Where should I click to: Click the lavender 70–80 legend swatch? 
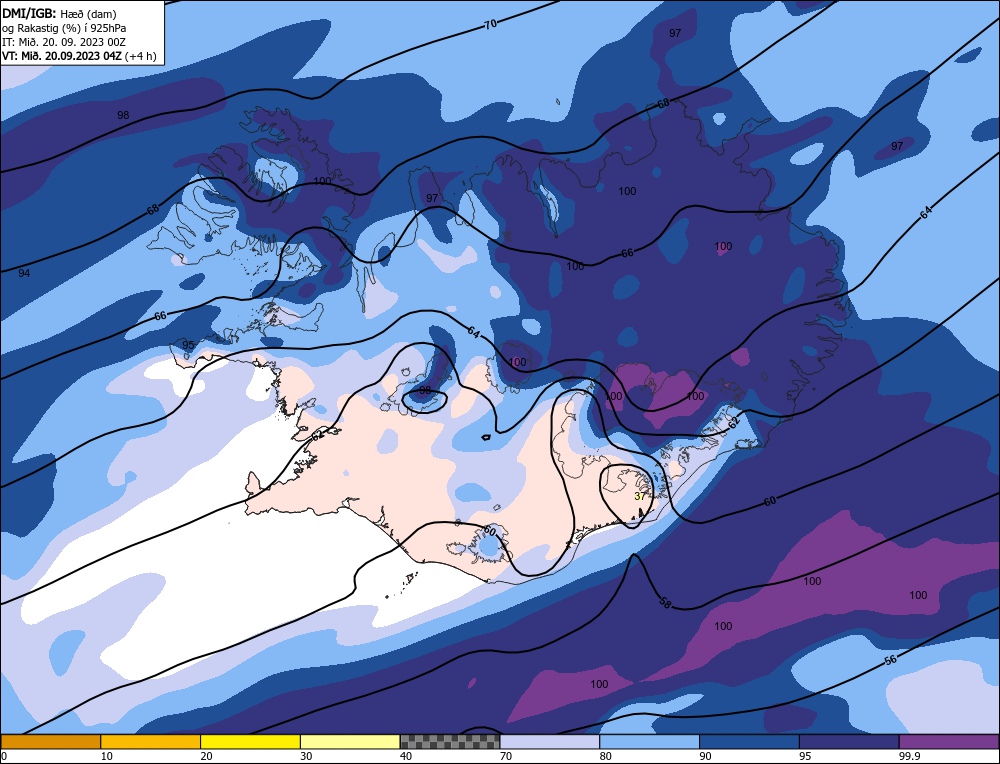[x=550, y=741]
